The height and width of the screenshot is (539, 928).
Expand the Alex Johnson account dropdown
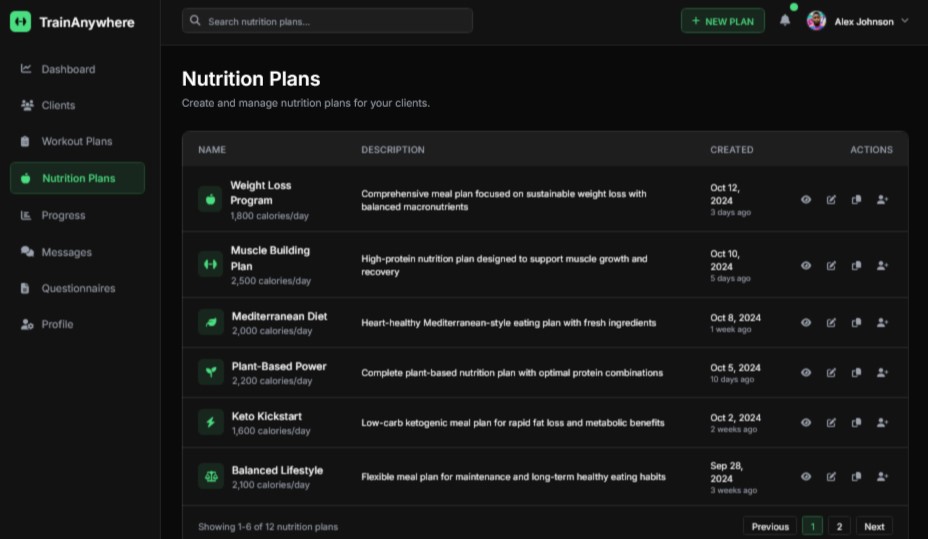(x=904, y=21)
